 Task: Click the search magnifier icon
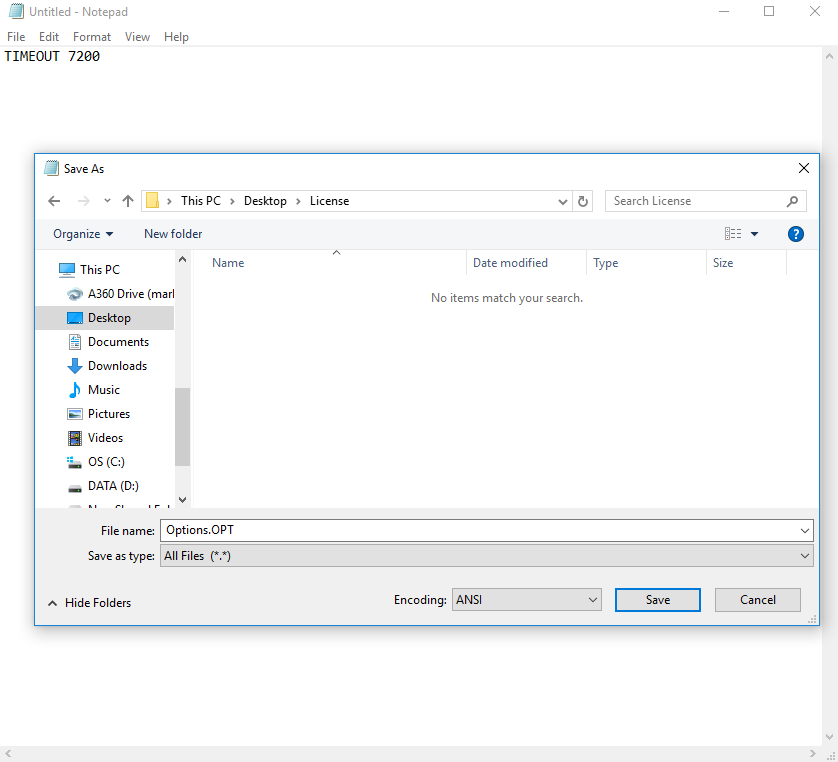[x=793, y=201]
